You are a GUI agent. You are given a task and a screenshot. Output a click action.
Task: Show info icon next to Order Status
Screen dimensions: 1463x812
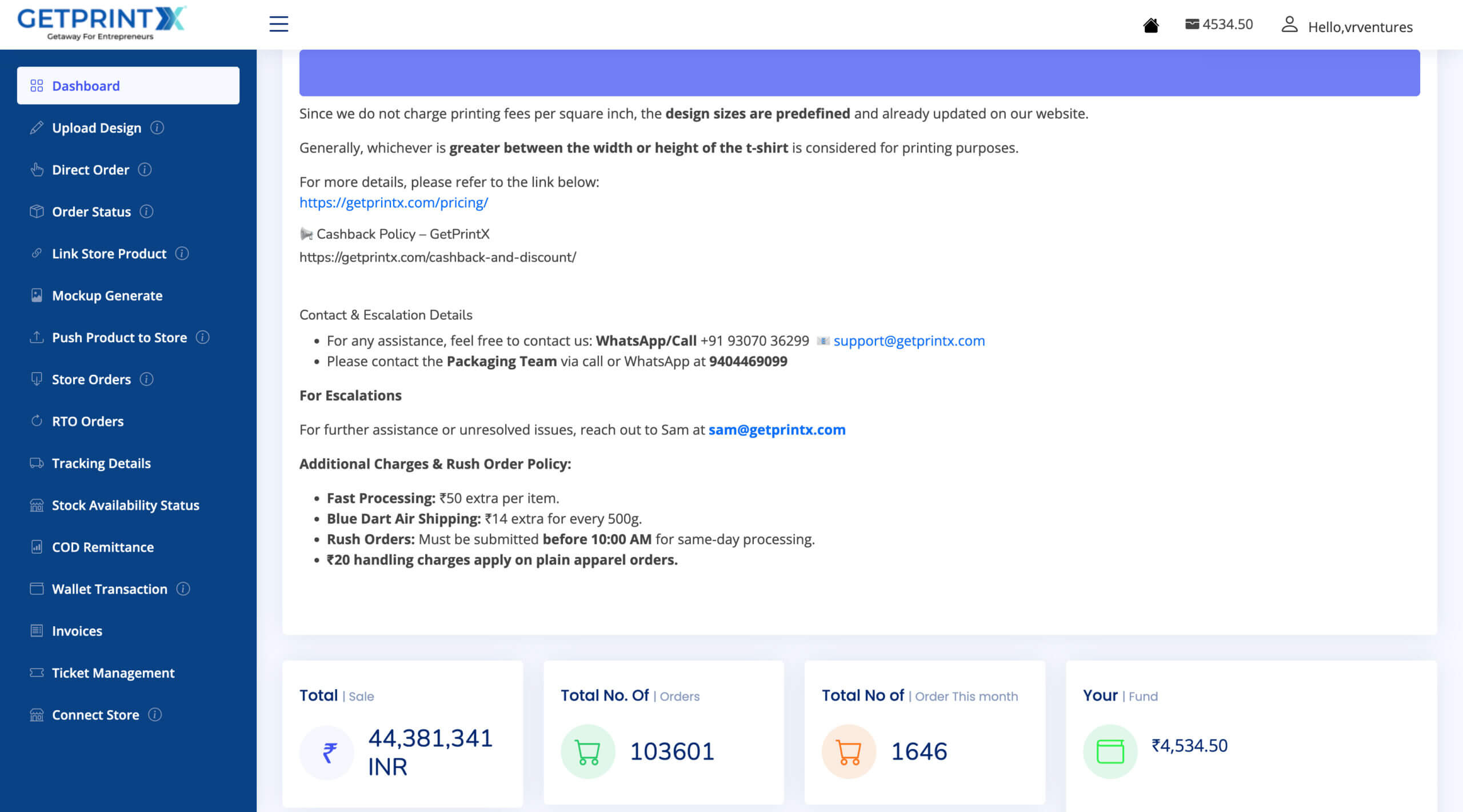(x=146, y=211)
